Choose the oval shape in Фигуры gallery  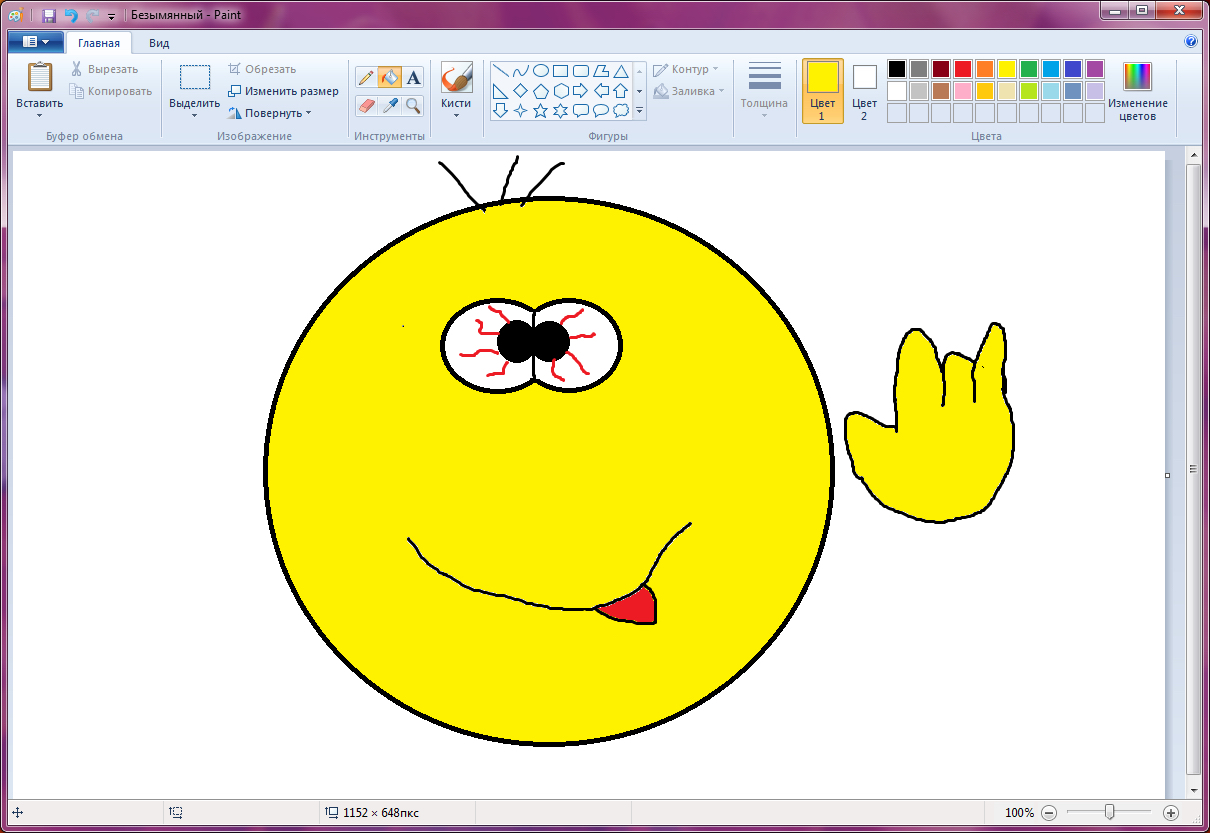tap(540, 71)
